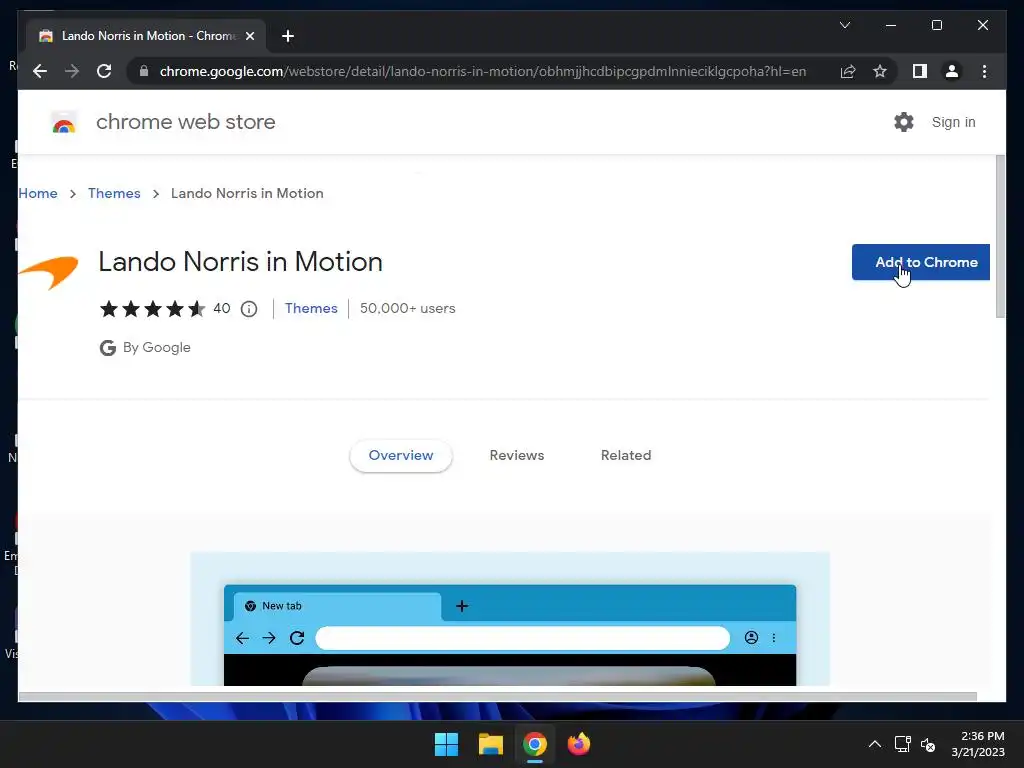Click the browser forward arrow
Viewport: 1024px width, 768px height.
[x=72, y=71]
